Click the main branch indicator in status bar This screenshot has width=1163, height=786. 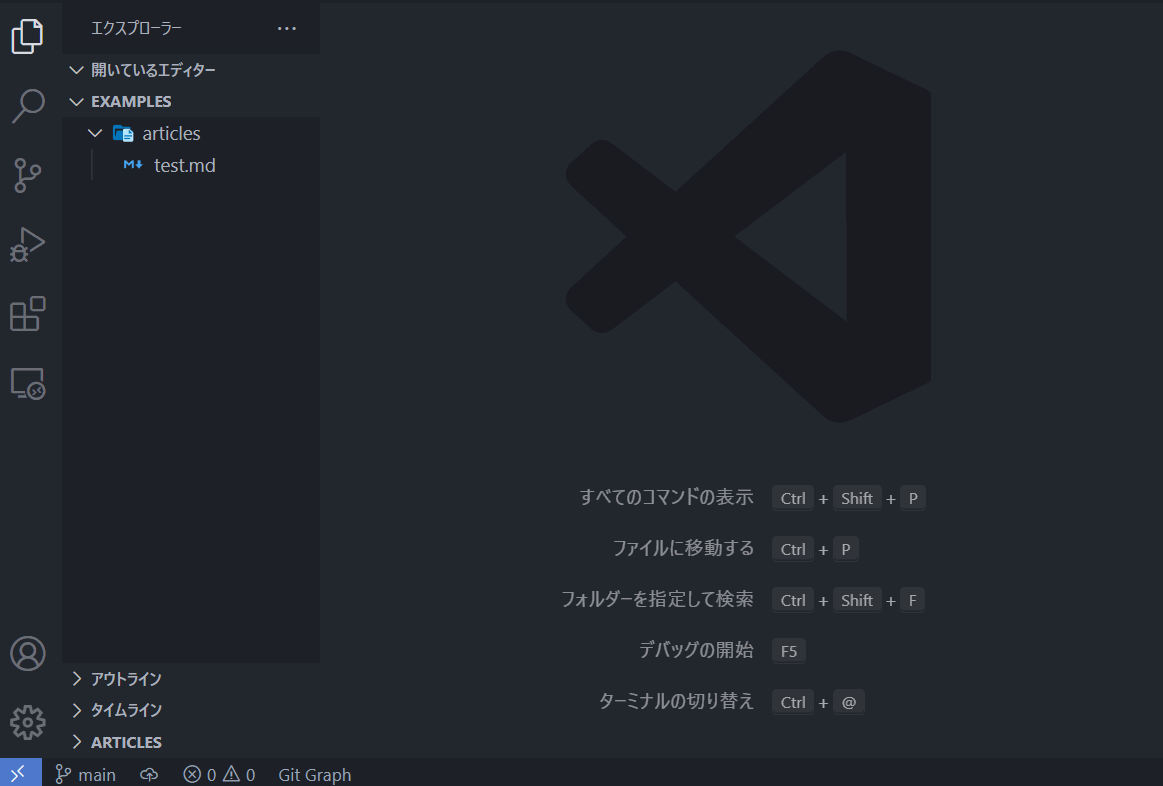pos(86,774)
